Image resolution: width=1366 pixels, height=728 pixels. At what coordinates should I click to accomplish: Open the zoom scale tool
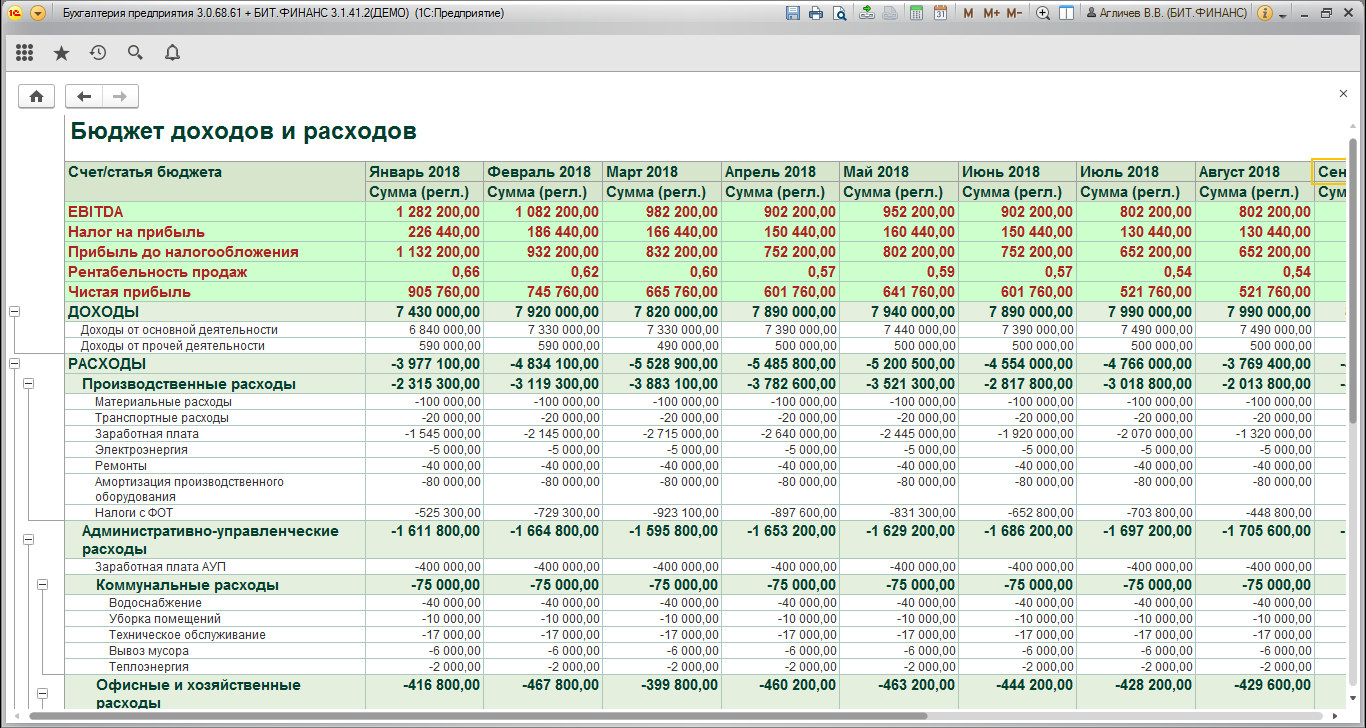pyautogui.click(x=1043, y=14)
